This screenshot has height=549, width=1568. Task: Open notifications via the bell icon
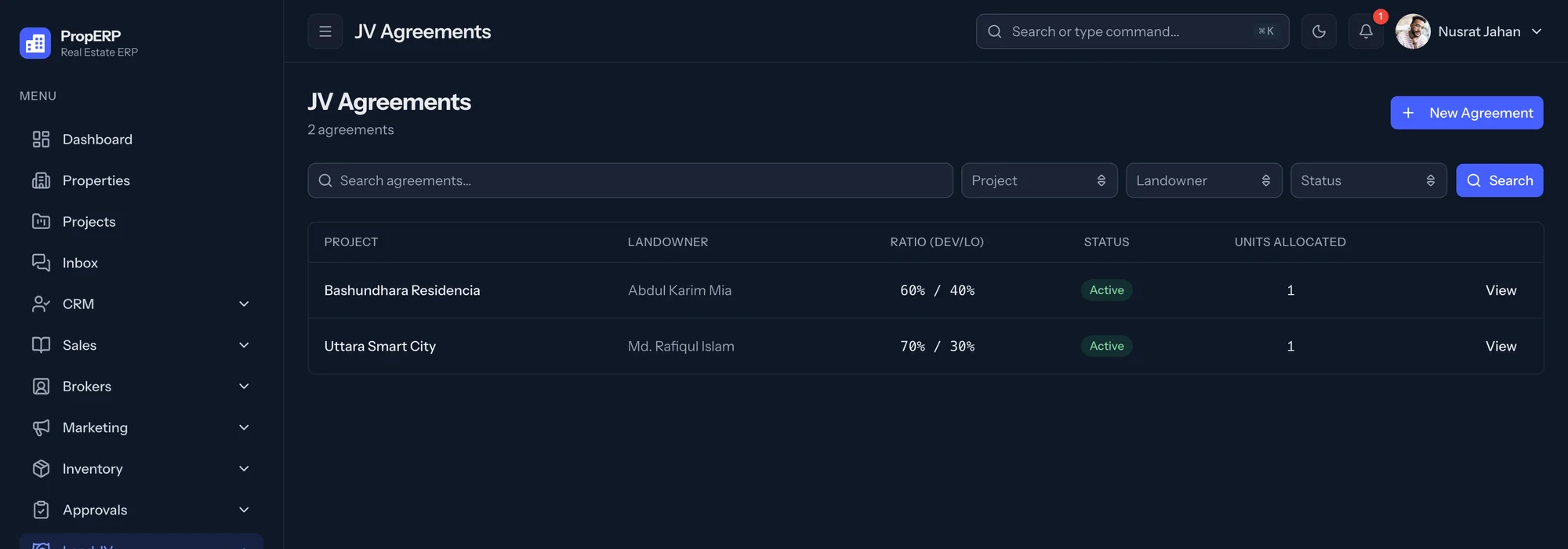[x=1366, y=31]
